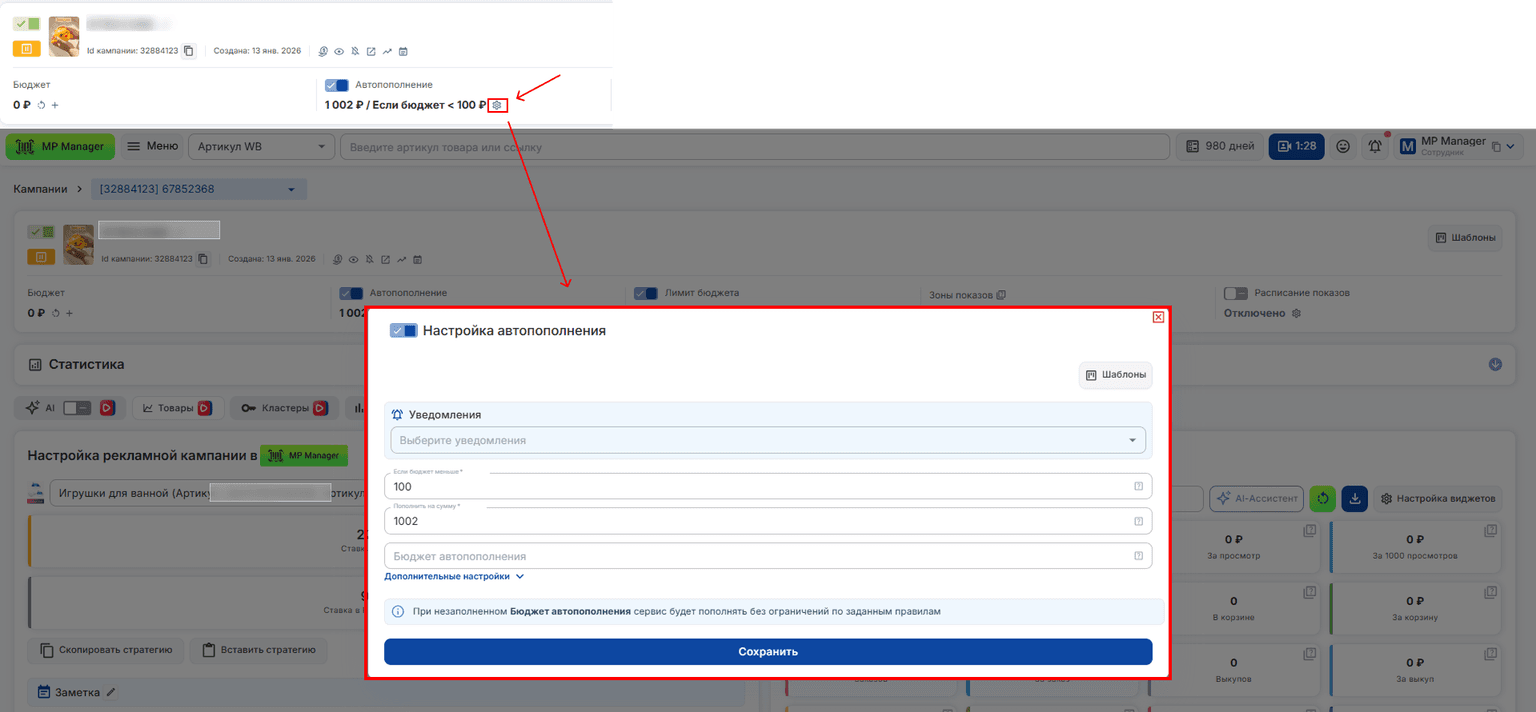1536x712 pixels.
Task: Open autotopup settings gear in top snippet
Action: (x=497, y=105)
